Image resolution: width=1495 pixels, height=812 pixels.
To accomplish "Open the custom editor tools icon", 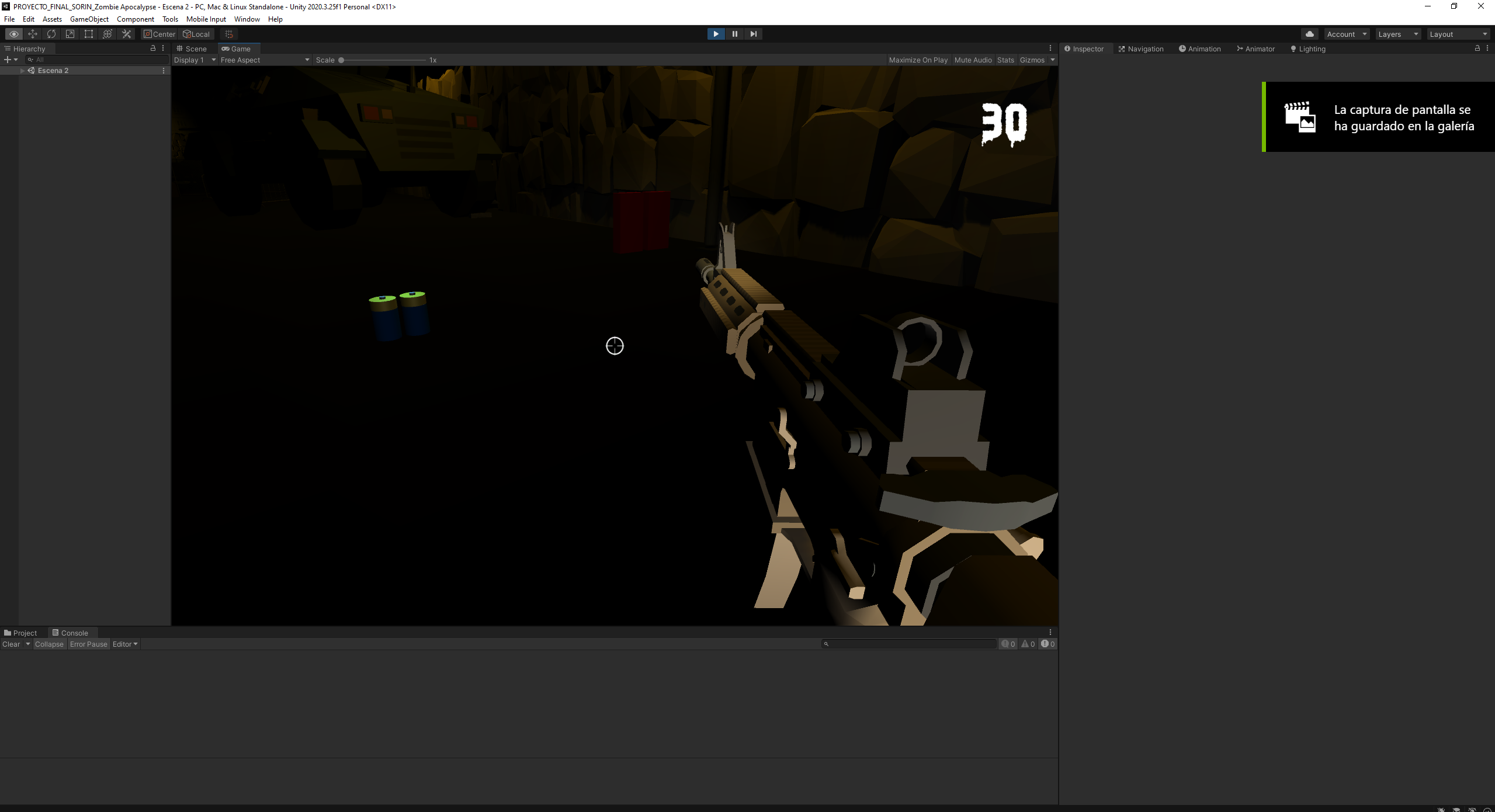I will click(126, 34).
